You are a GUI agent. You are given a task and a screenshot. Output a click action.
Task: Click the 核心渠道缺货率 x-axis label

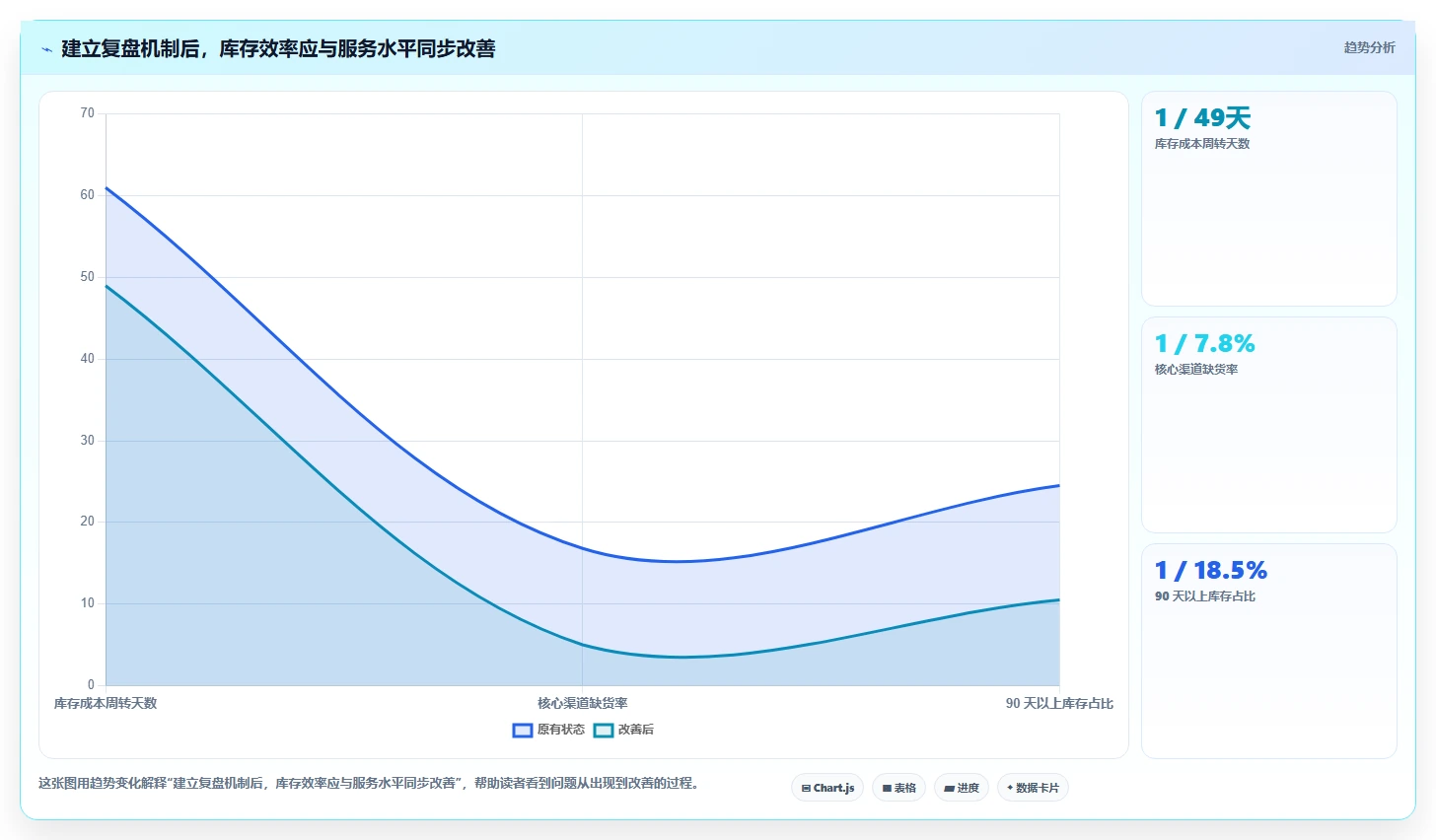(582, 704)
